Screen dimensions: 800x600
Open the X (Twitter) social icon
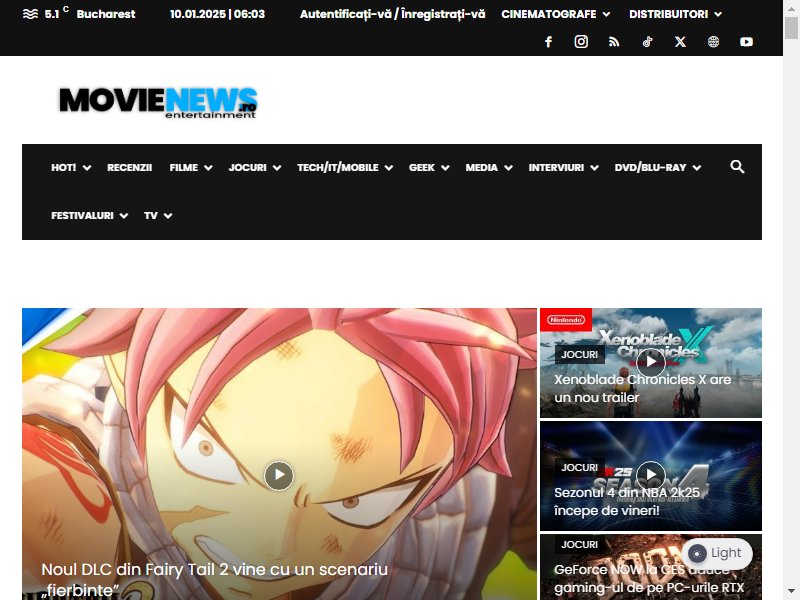point(680,42)
